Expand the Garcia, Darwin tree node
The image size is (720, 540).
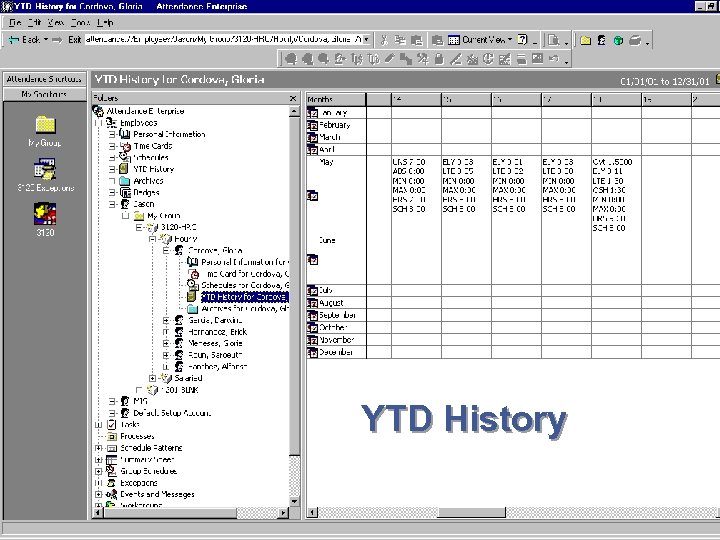[x=166, y=320]
